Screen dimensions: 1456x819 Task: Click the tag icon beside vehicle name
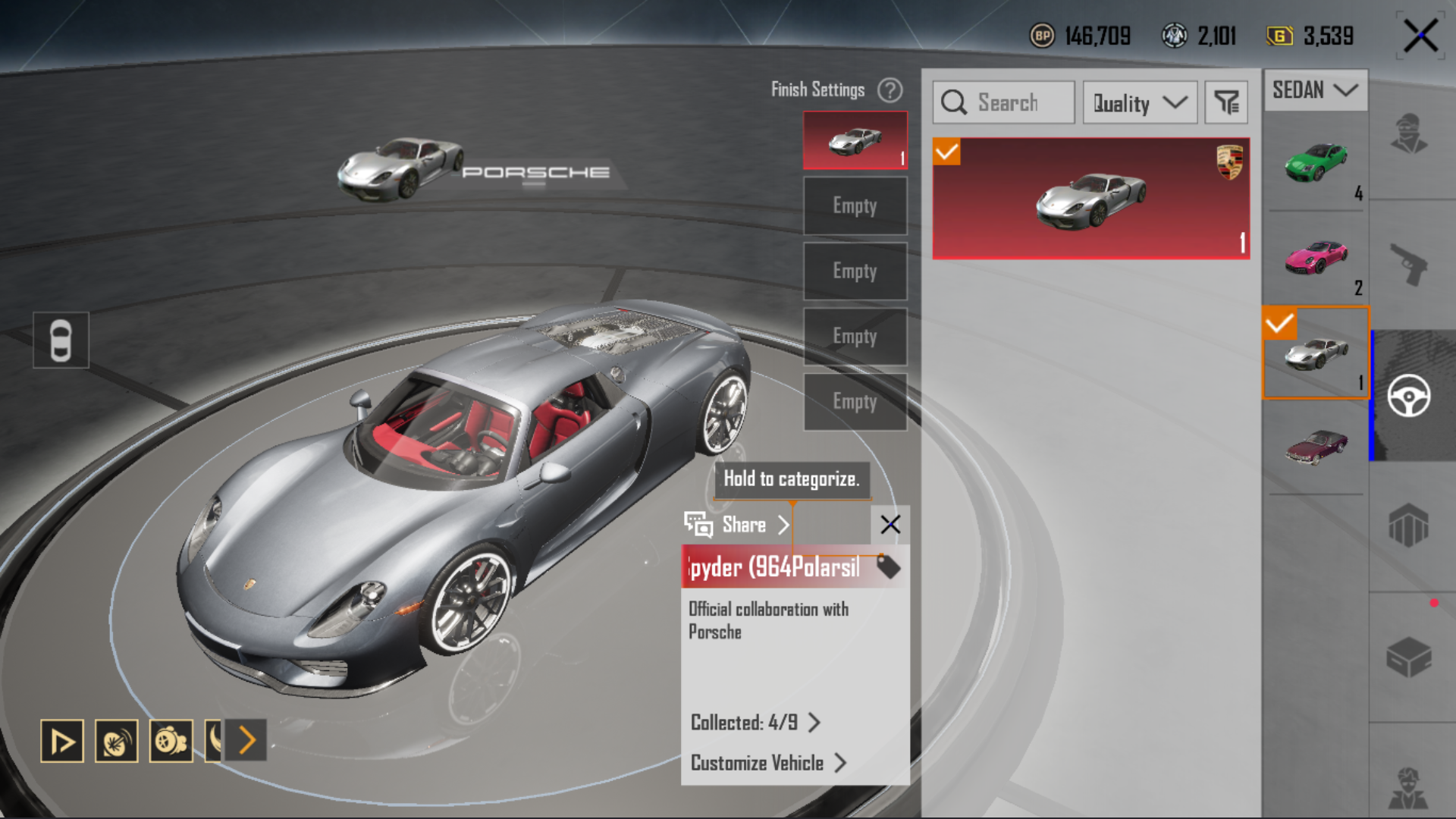pyautogui.click(x=888, y=566)
